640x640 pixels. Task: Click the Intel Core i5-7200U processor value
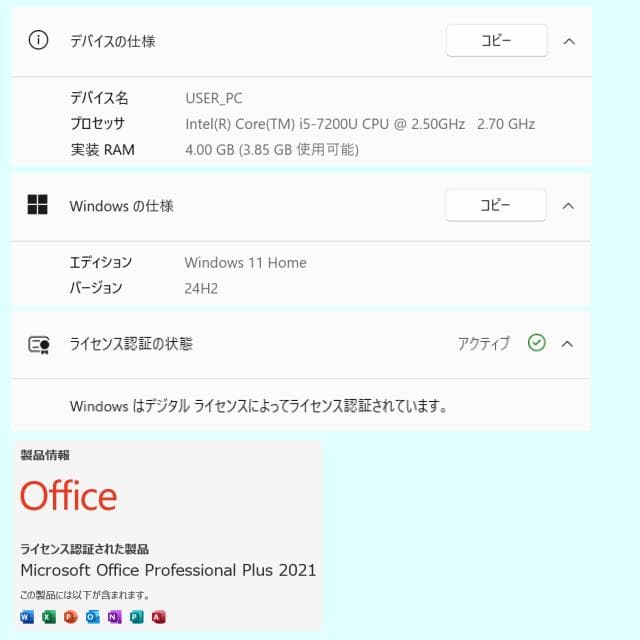(x=360, y=124)
